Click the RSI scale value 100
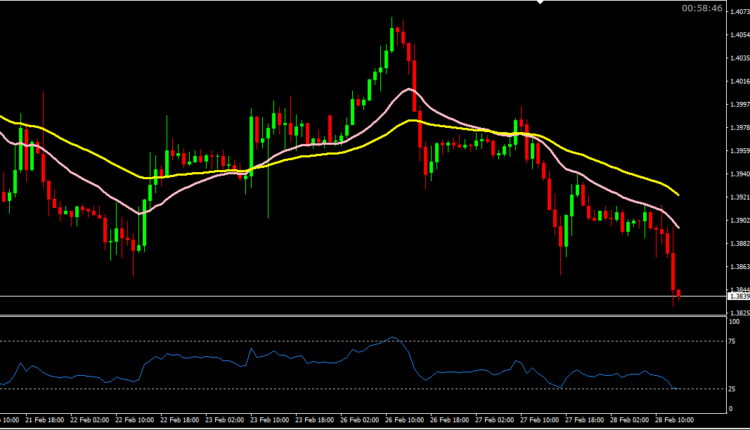 pos(735,321)
